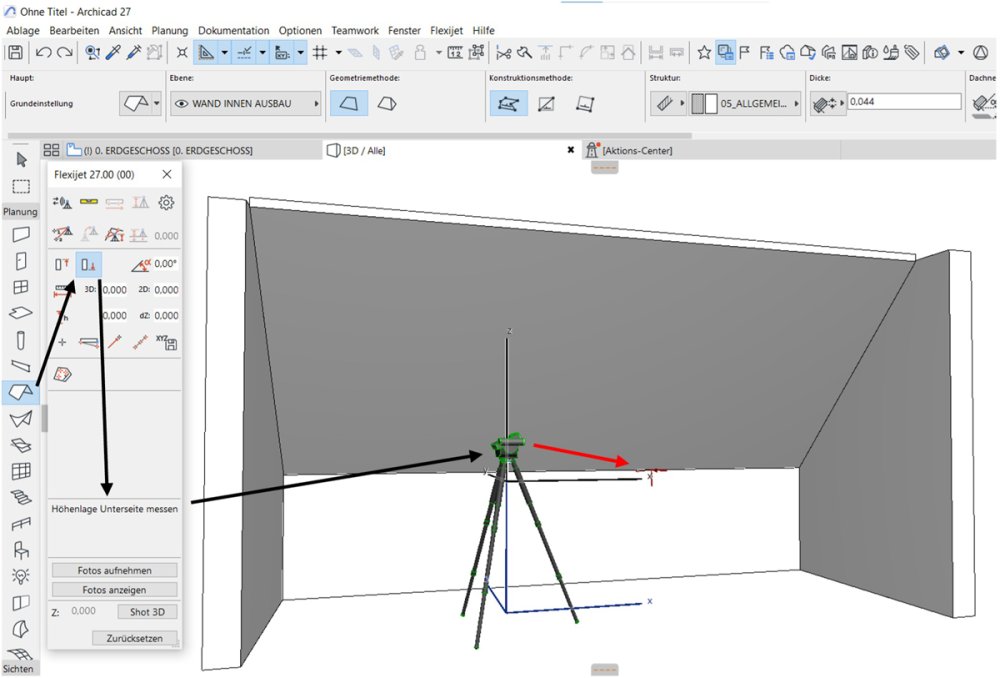The image size is (1000, 678).
Task: Toggle the guide lines button
Action: click(206, 52)
